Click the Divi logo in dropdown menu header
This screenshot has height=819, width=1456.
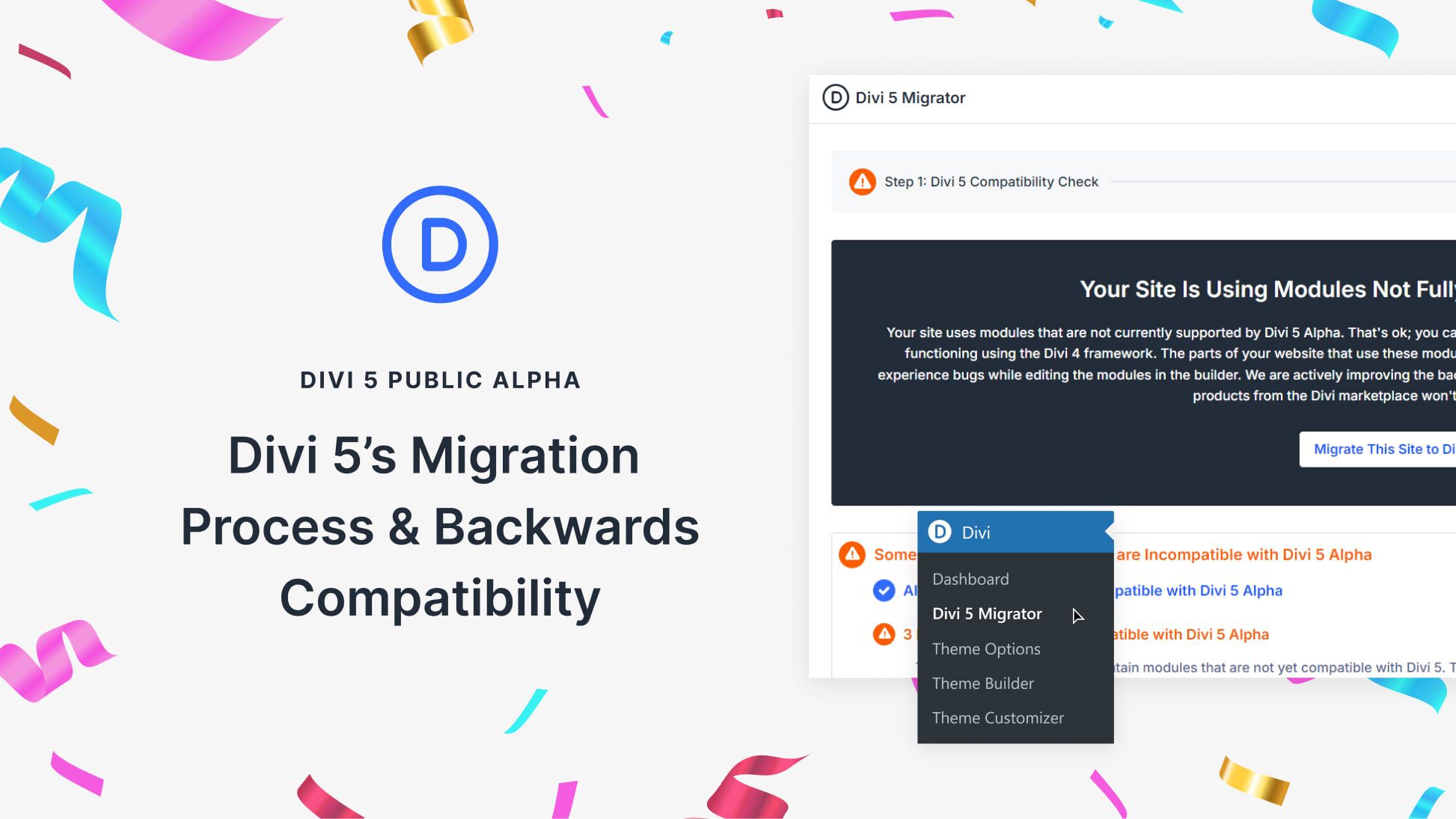tap(940, 531)
